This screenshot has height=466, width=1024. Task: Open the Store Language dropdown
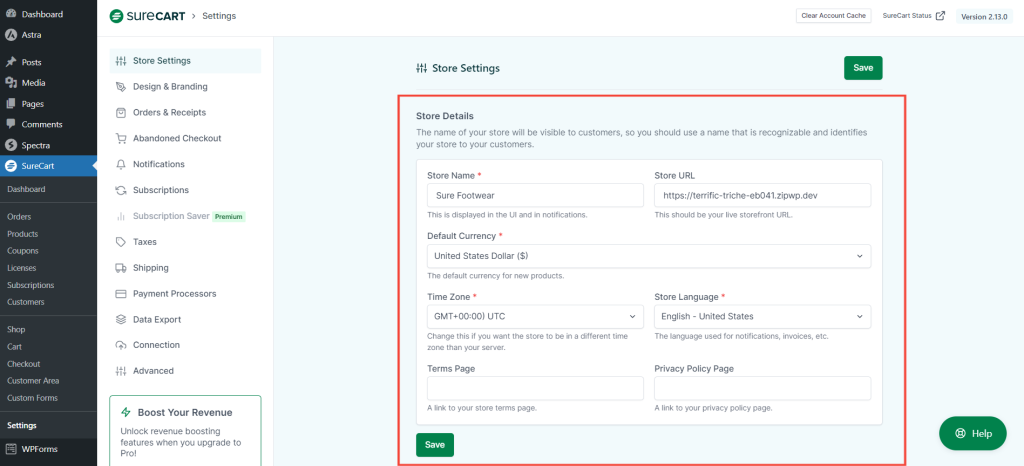tap(761, 317)
